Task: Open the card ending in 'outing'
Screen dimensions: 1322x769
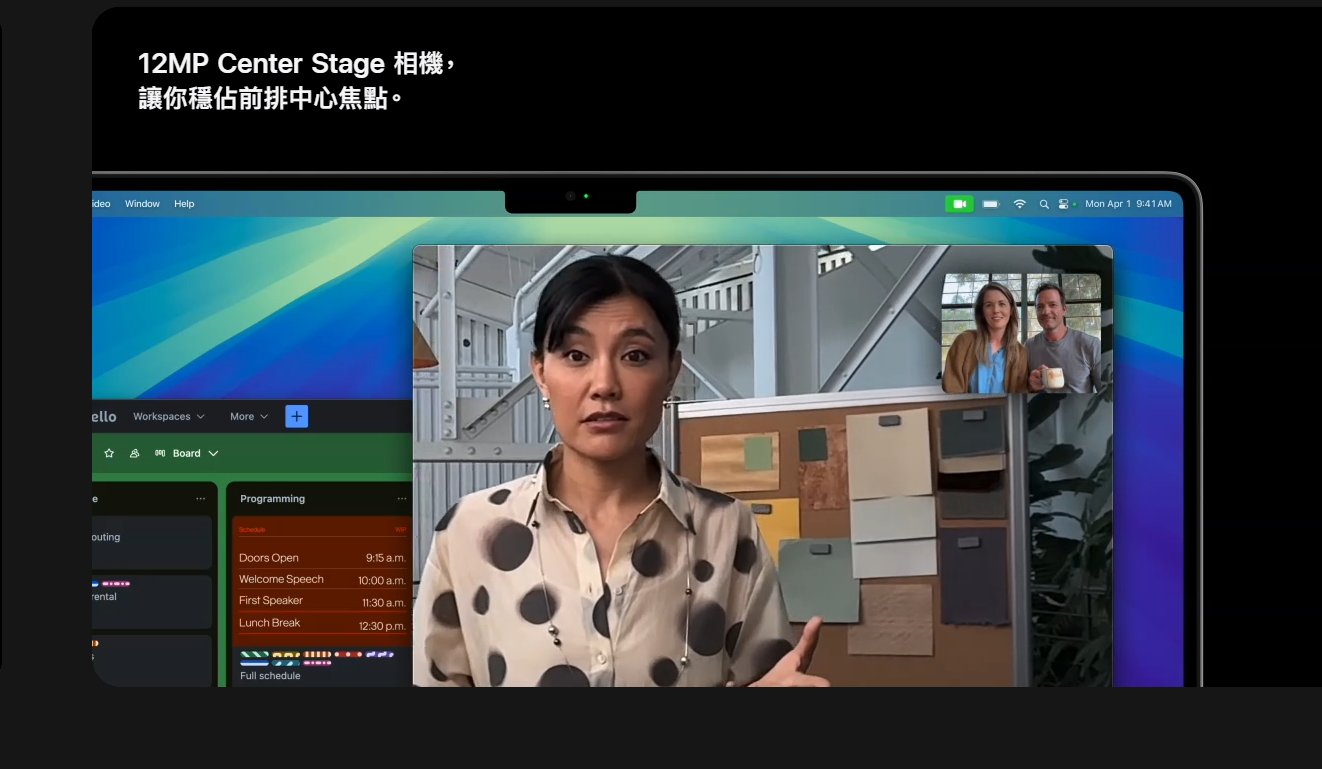Action: click(x=152, y=543)
